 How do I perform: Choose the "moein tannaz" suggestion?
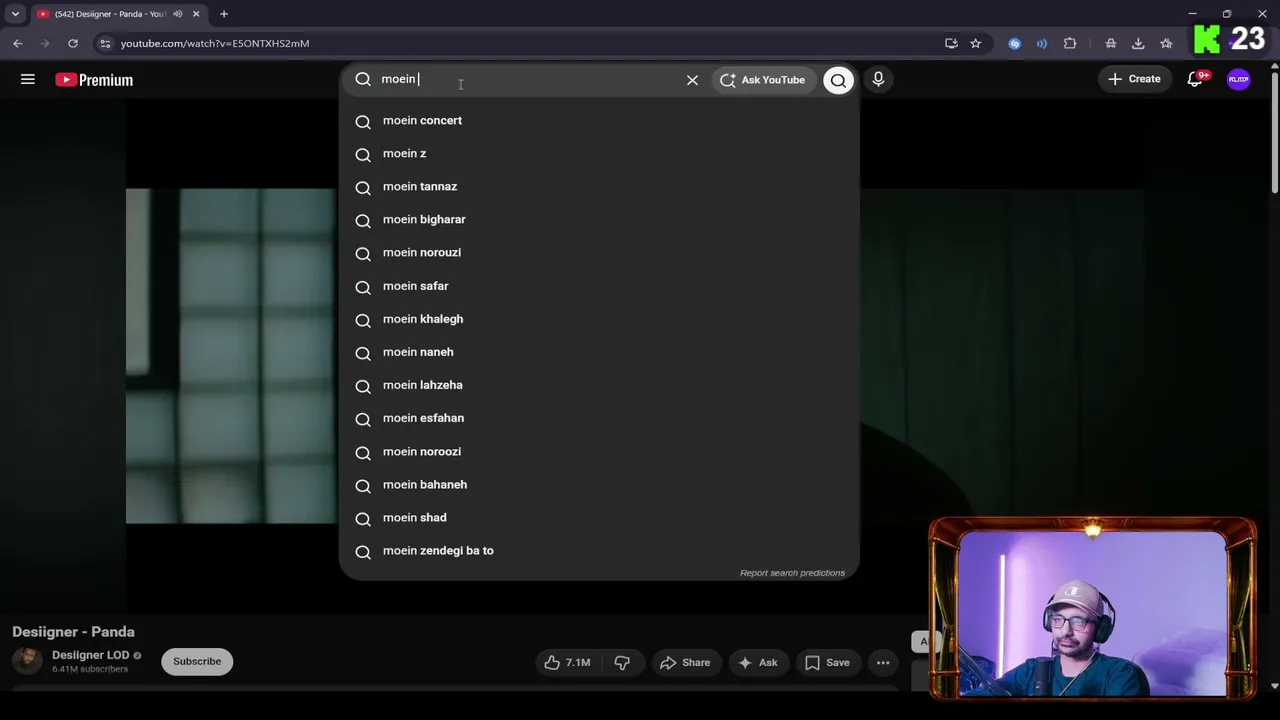coord(599,187)
